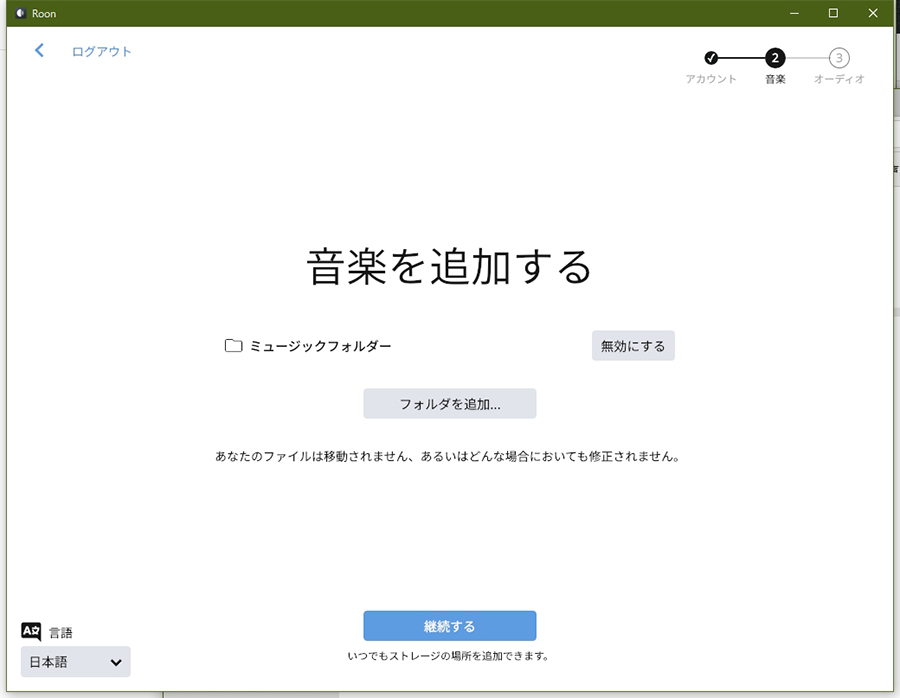The width and height of the screenshot is (900, 698).
Task: Select the step 3 circle indicator
Action: pyautogui.click(x=839, y=58)
